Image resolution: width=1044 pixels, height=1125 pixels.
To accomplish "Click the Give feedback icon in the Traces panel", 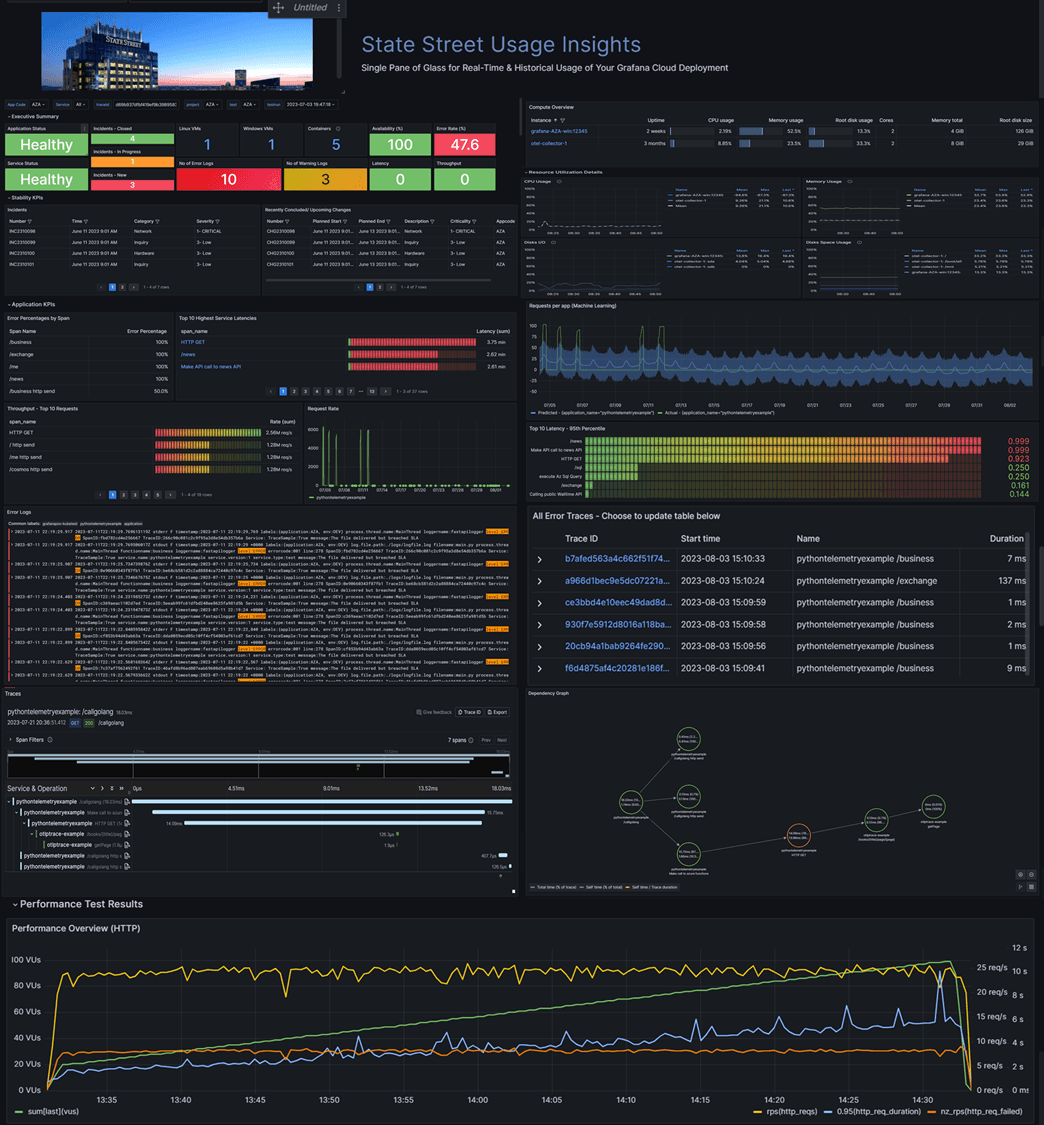I will point(434,712).
